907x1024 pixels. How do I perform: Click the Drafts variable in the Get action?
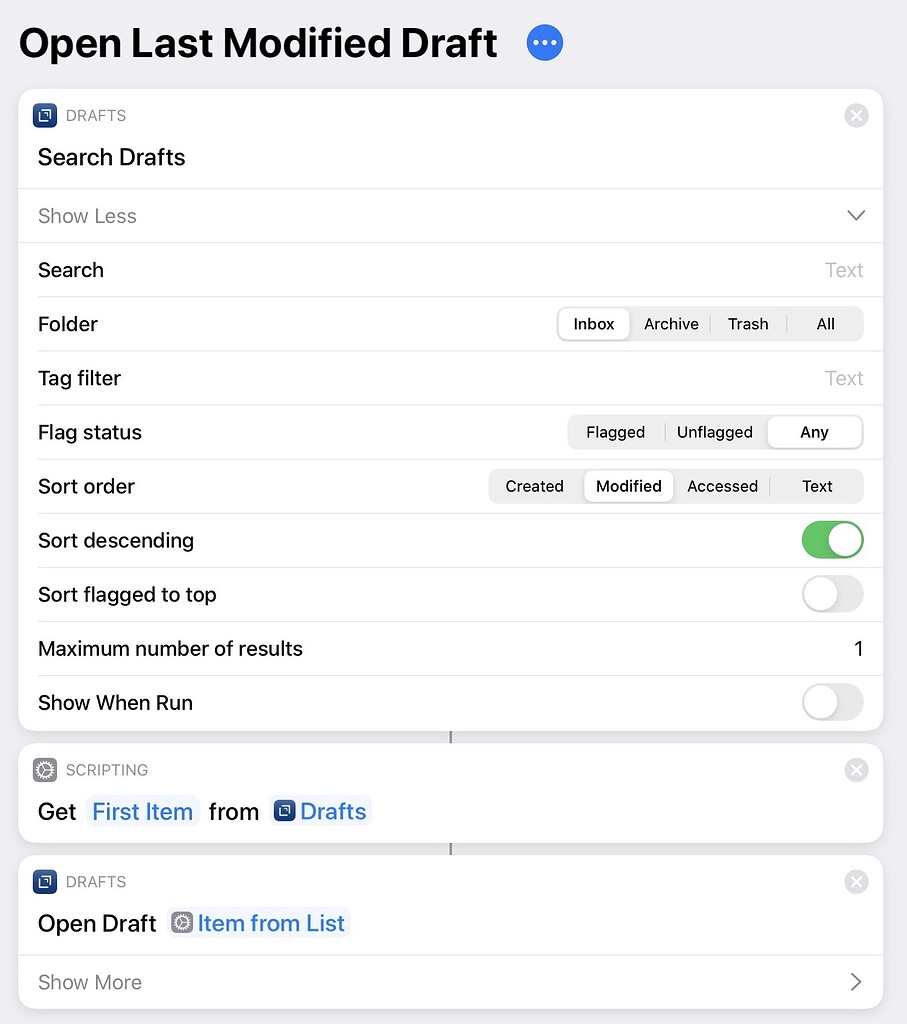pyautogui.click(x=330, y=811)
